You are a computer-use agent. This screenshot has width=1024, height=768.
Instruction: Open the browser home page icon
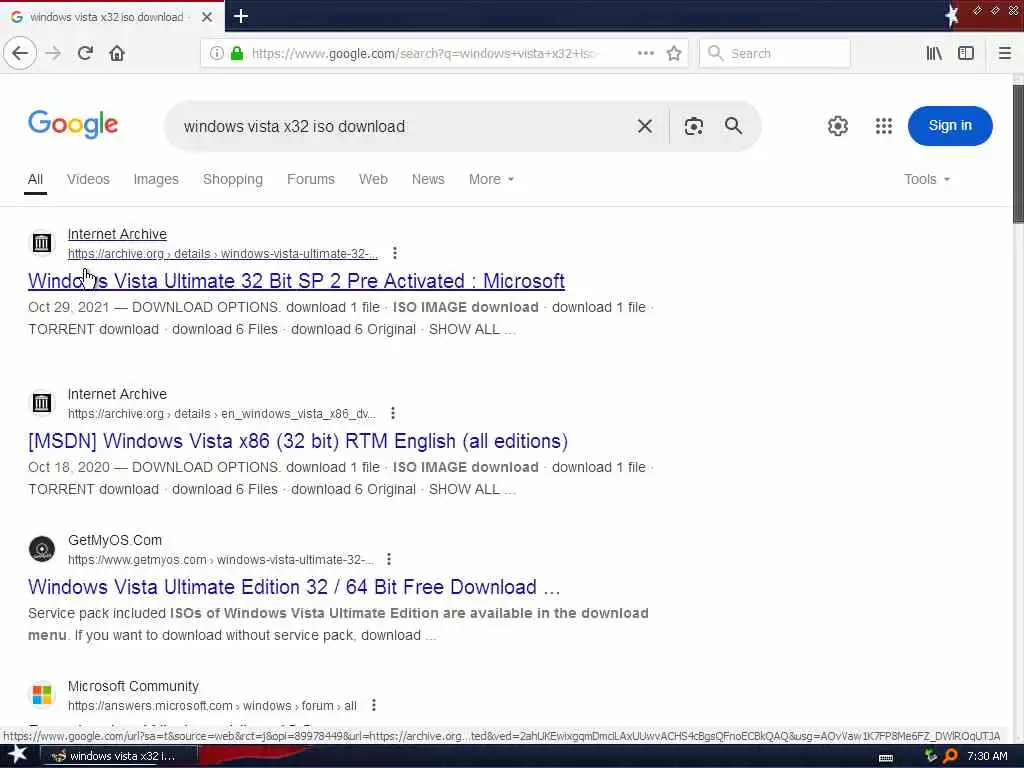(x=117, y=54)
